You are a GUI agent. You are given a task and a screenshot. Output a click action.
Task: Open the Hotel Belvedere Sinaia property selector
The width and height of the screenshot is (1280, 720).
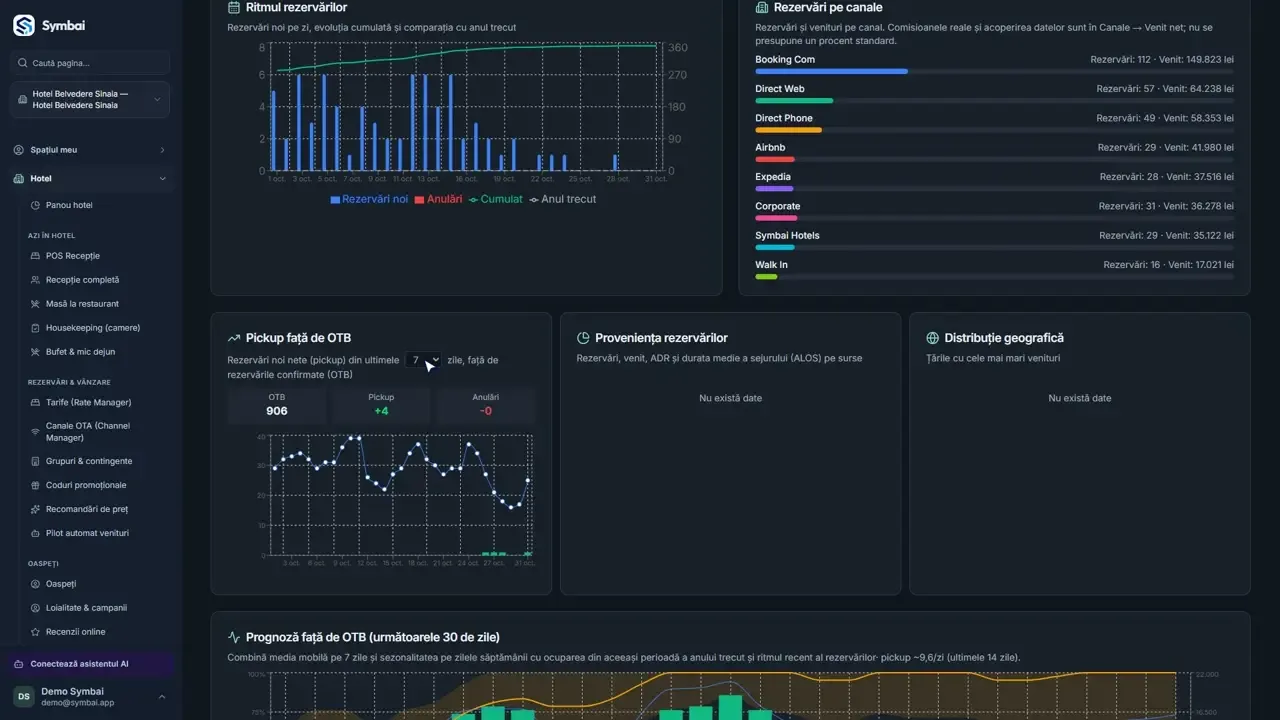click(x=90, y=100)
